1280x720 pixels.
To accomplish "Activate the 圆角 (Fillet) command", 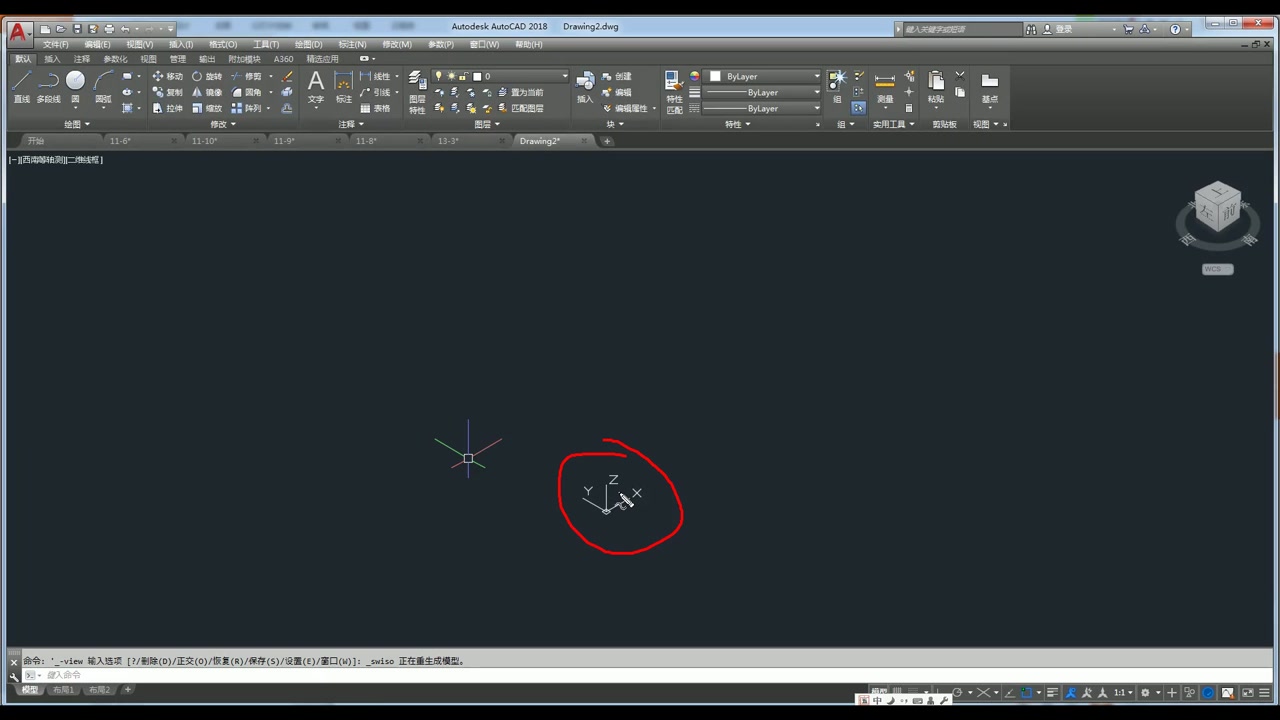I will click(x=246, y=92).
